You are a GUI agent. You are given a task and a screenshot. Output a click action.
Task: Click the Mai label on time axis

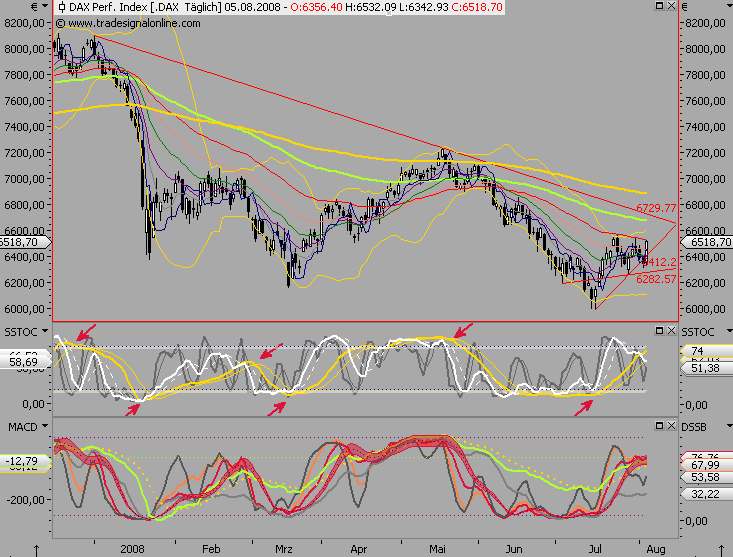coord(437,549)
